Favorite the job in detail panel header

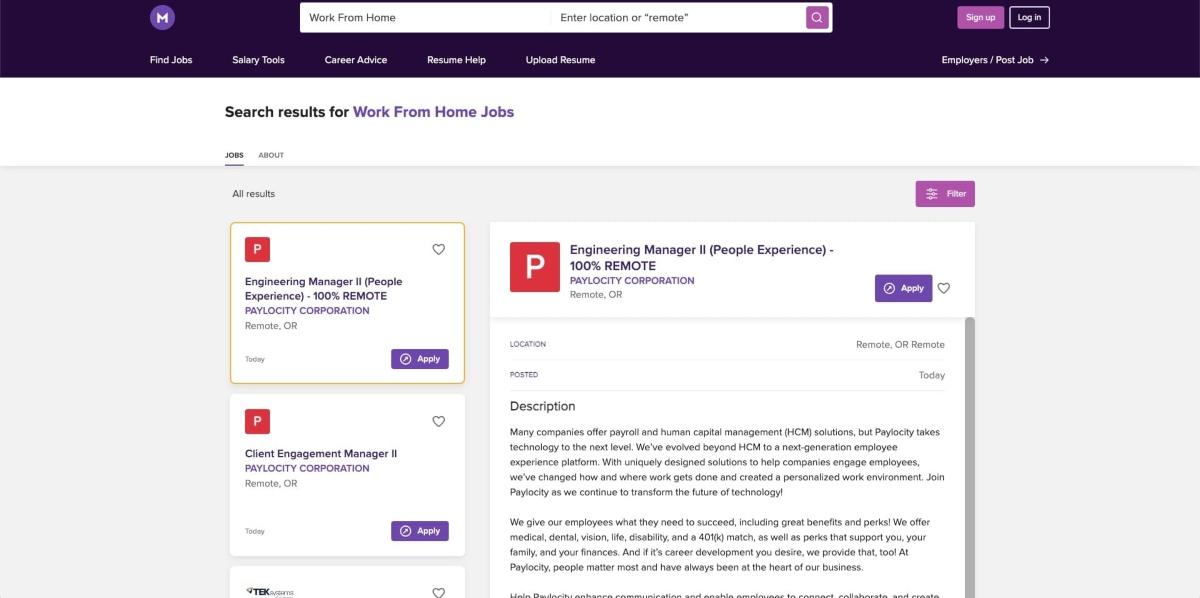[944, 288]
